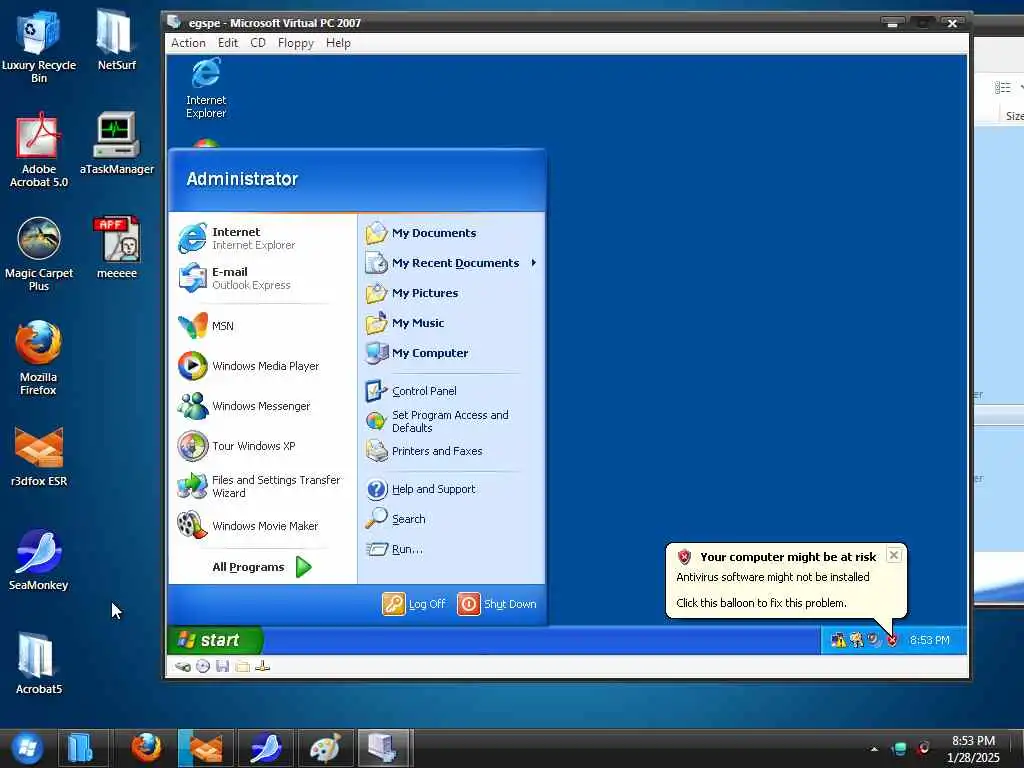Viewport: 1024px width, 768px height.
Task: Click the CD drive status icon in Virtual PC
Action: 203,667
